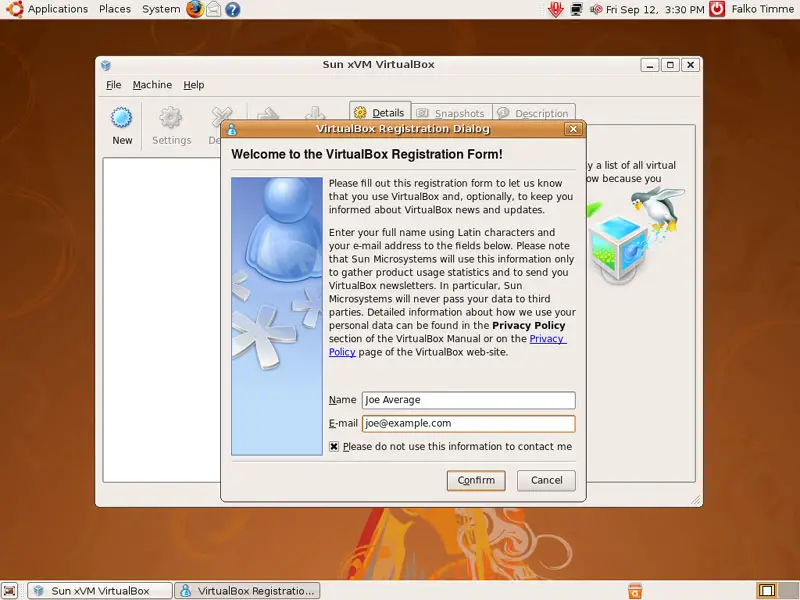Open the File menu in VirtualBox
The image size is (800, 600).
pos(113,85)
